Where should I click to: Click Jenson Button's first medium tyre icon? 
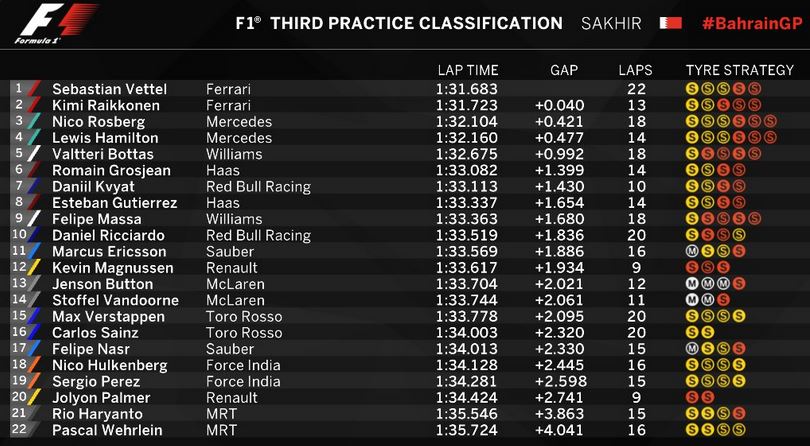pyautogui.click(x=692, y=284)
